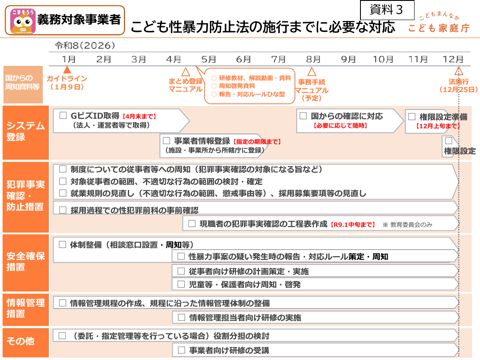
Task: Tick the 情報管理担当者向け研修の実施 checkbox
Action: pyautogui.click(x=181, y=317)
